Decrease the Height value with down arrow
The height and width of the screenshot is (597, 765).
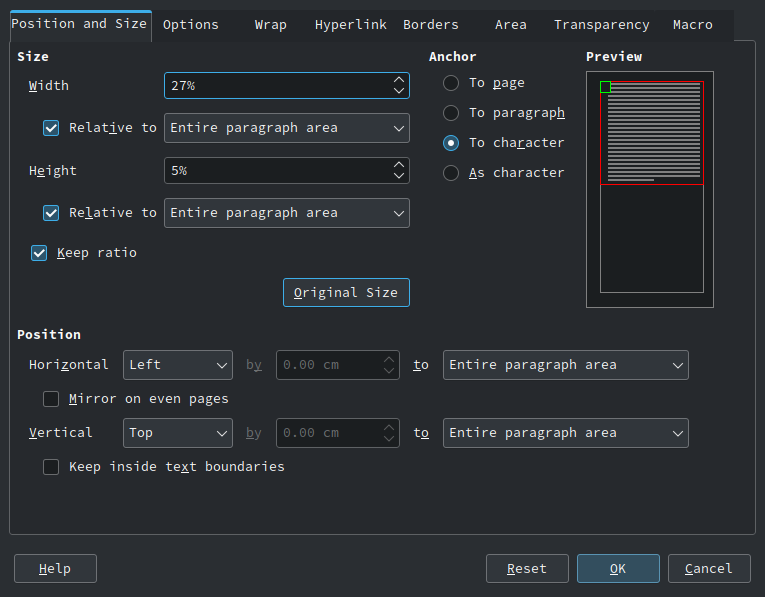(x=399, y=176)
